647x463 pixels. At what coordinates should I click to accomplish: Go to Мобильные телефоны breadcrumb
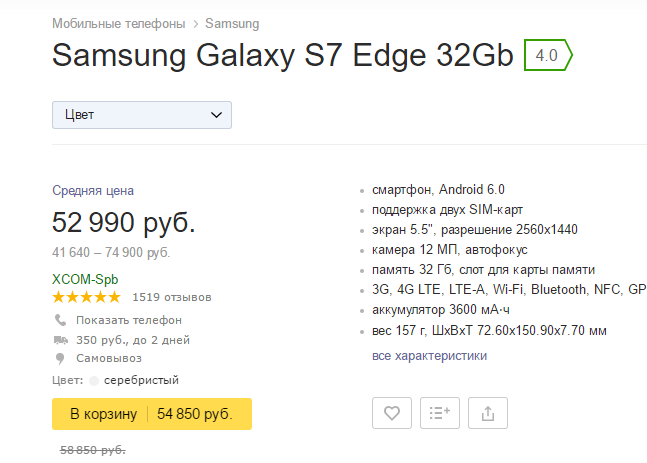118,23
